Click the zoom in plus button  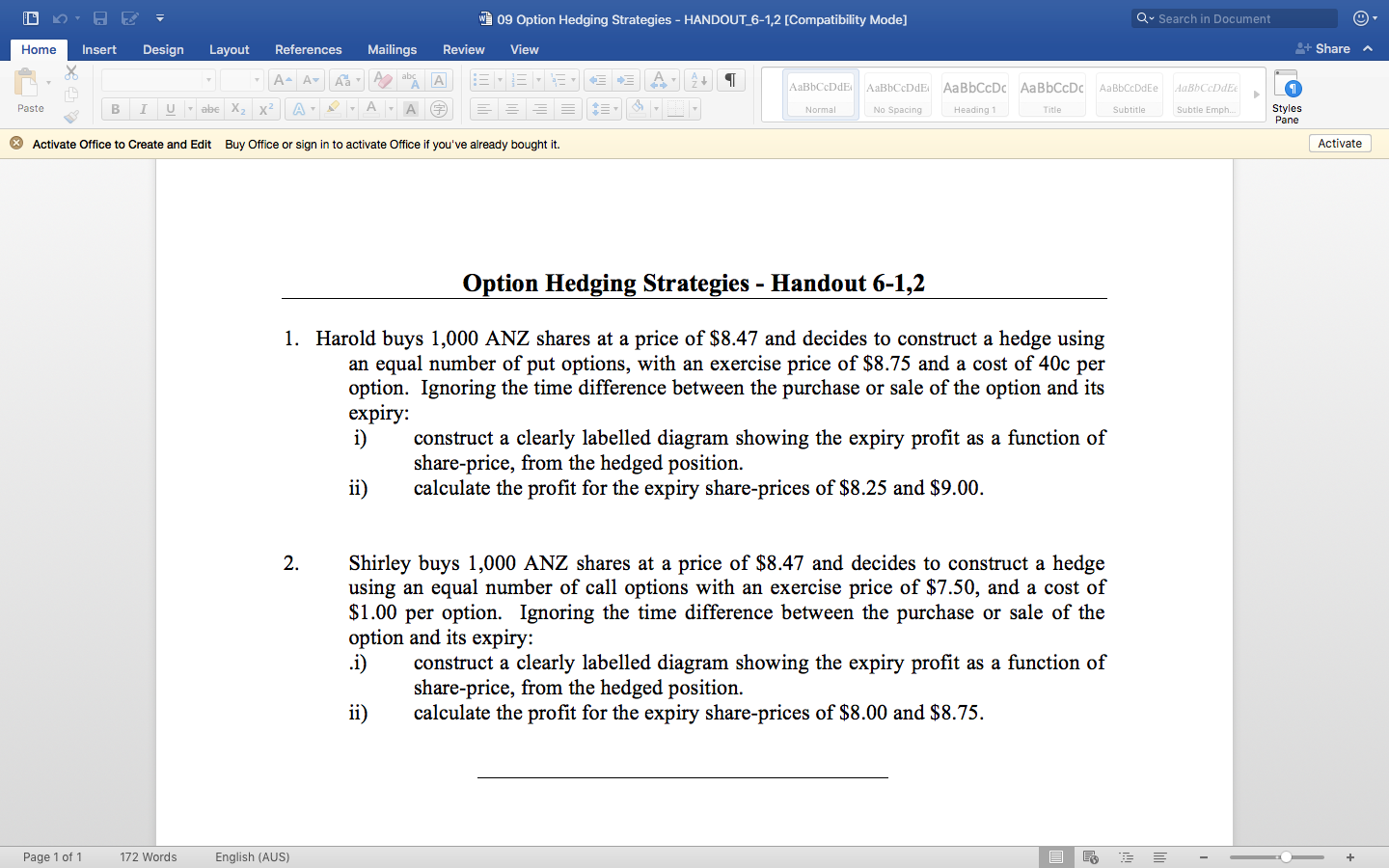[1350, 856]
